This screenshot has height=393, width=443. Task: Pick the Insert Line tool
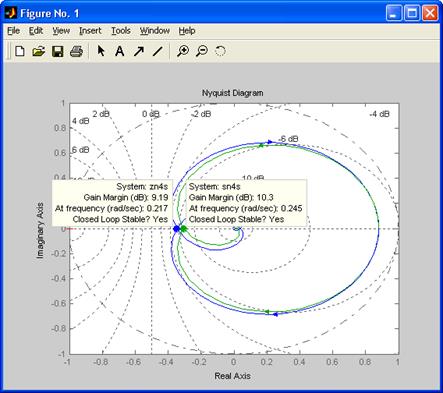pyautogui.click(x=157, y=51)
